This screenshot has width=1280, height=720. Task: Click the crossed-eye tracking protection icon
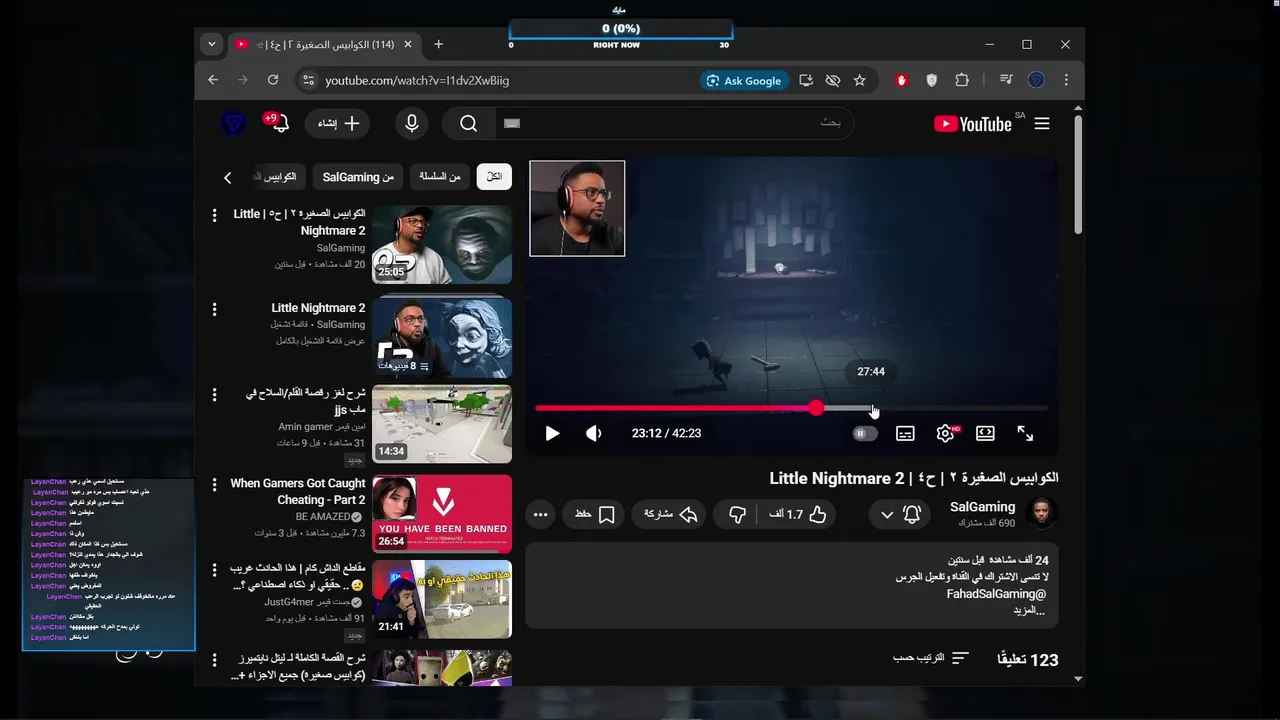(832, 80)
